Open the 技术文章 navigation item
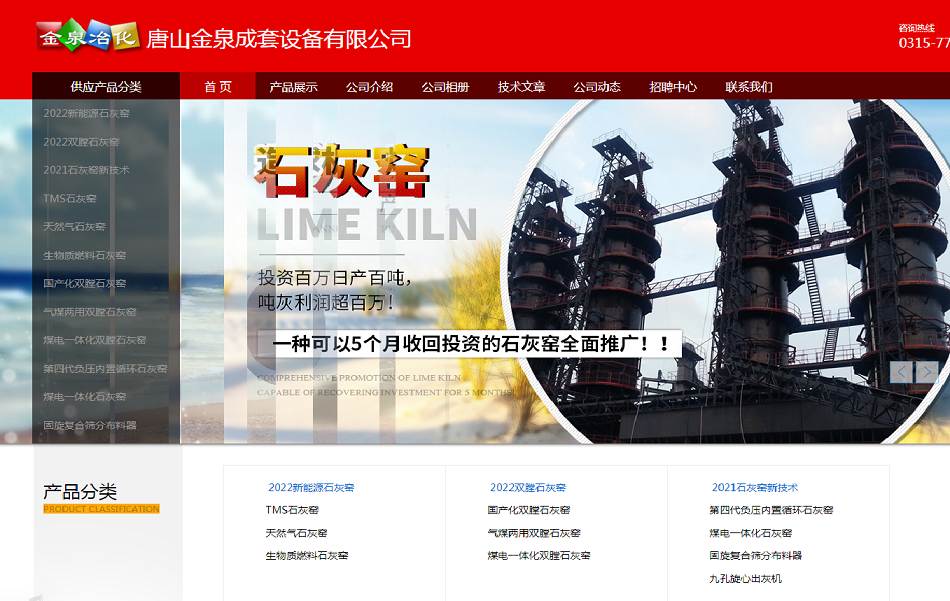This screenshot has height=601, width=950. click(x=521, y=87)
